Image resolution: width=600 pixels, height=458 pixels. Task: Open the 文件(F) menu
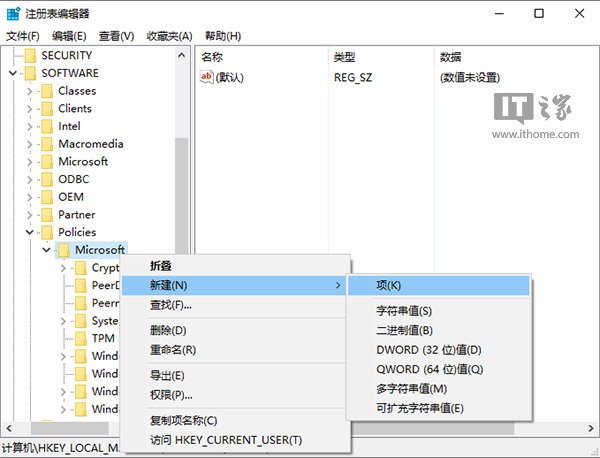23,36
